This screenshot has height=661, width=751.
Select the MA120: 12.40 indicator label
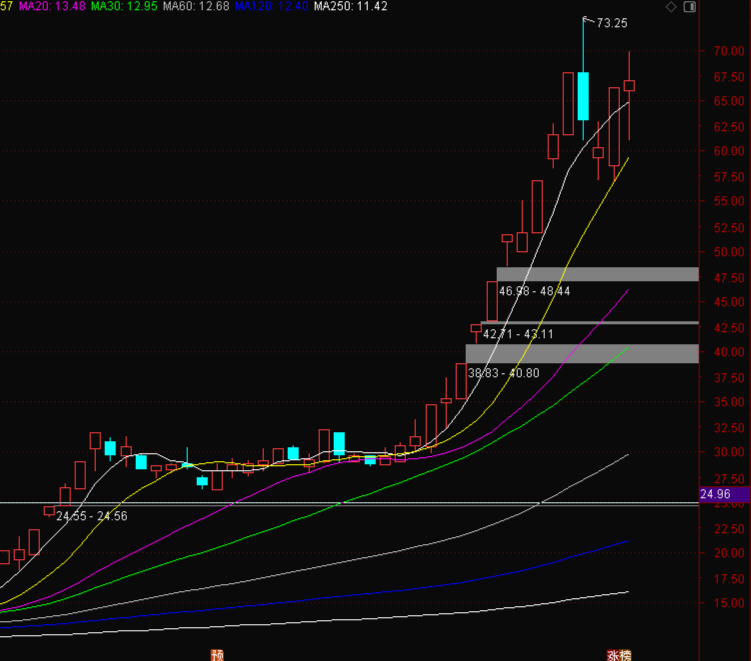[x=271, y=6]
